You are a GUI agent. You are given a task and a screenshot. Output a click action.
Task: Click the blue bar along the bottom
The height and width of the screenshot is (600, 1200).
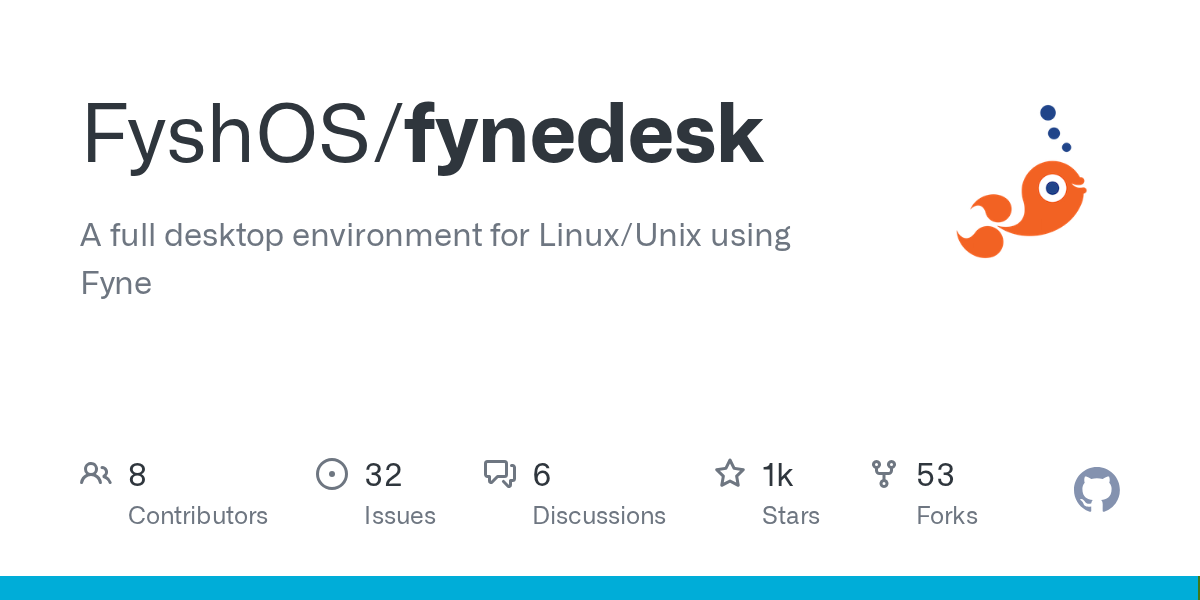(600, 588)
